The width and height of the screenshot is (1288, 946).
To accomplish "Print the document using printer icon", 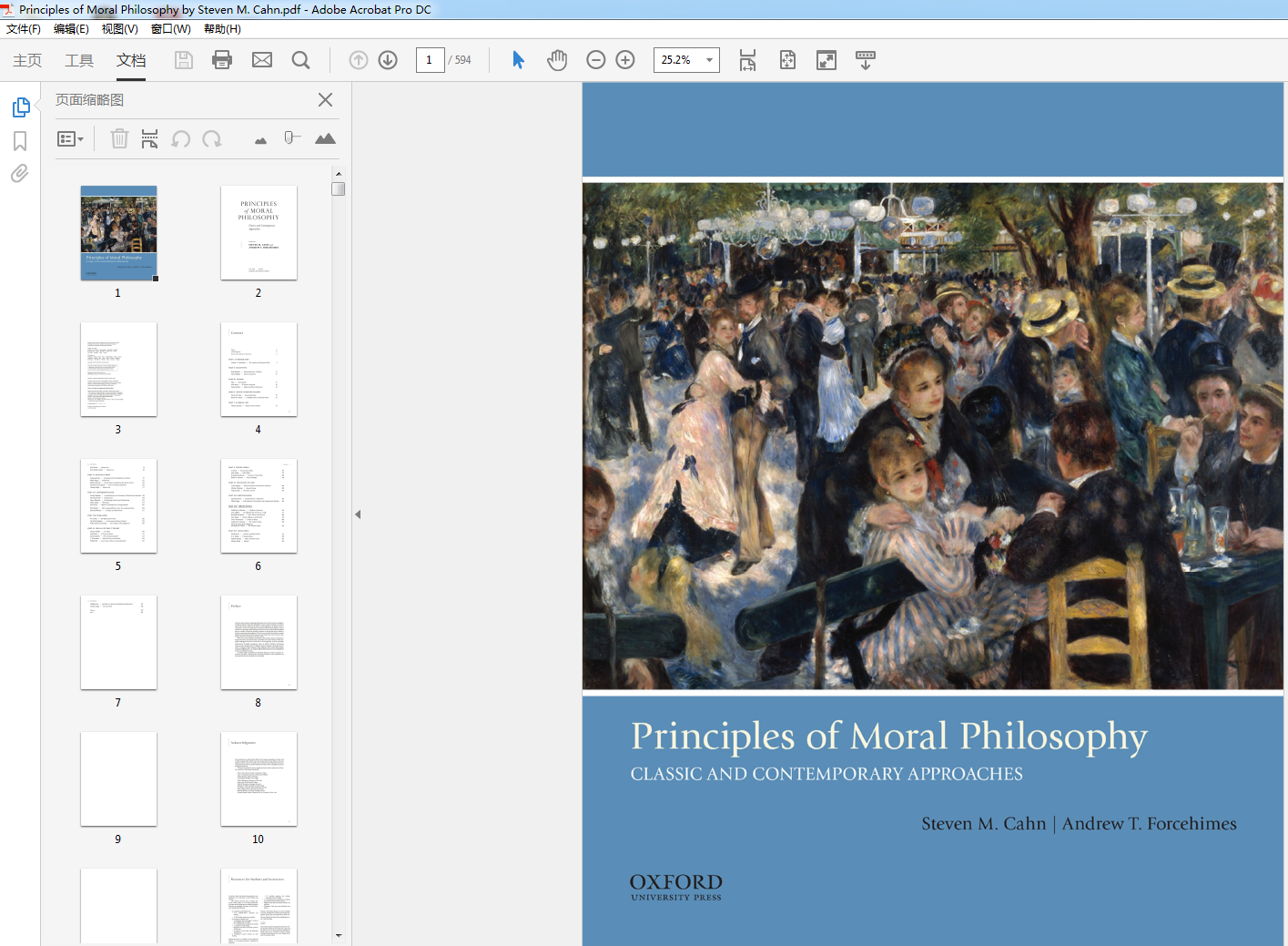I will pos(222,60).
